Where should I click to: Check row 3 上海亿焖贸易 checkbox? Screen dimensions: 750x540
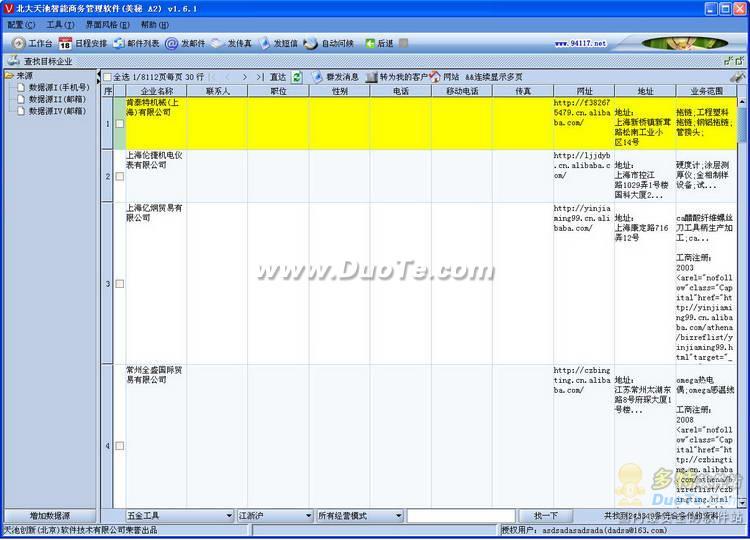(120, 284)
